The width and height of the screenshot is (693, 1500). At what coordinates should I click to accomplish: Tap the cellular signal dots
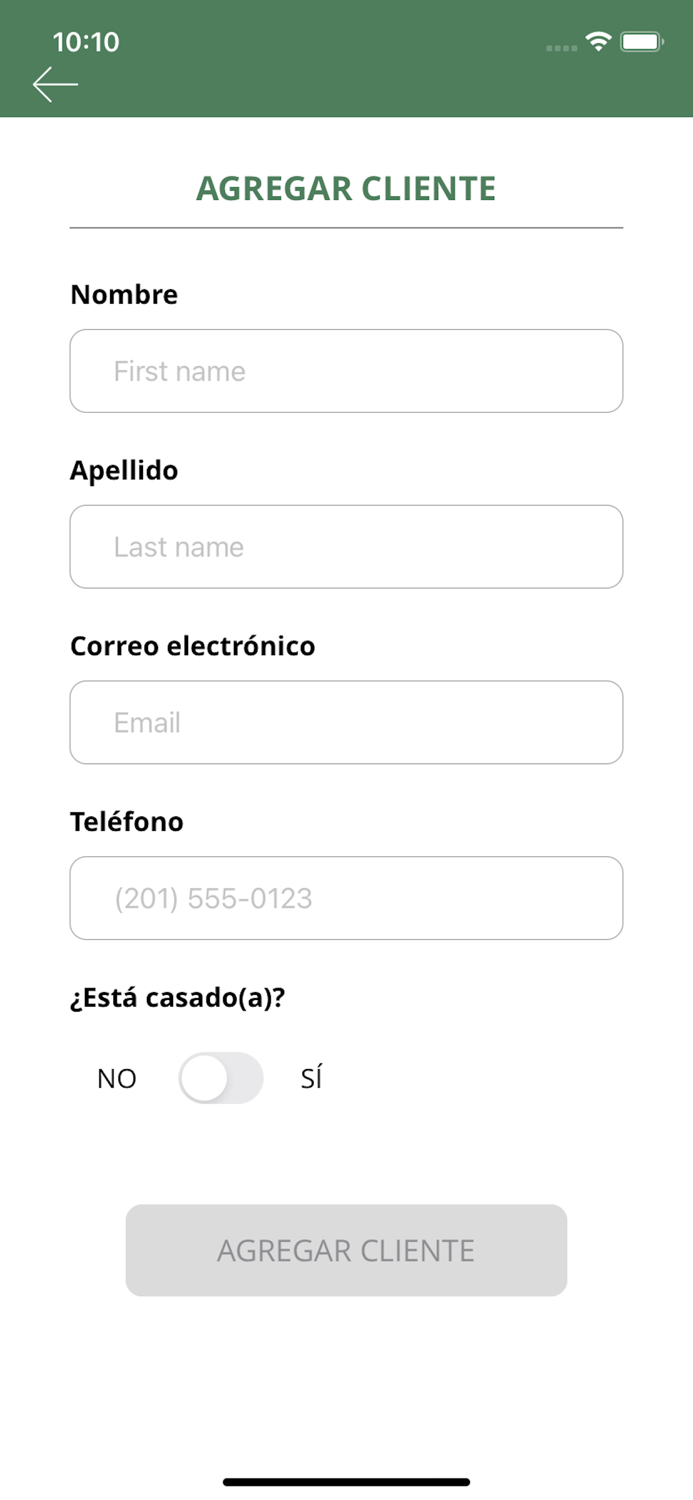coord(562,47)
